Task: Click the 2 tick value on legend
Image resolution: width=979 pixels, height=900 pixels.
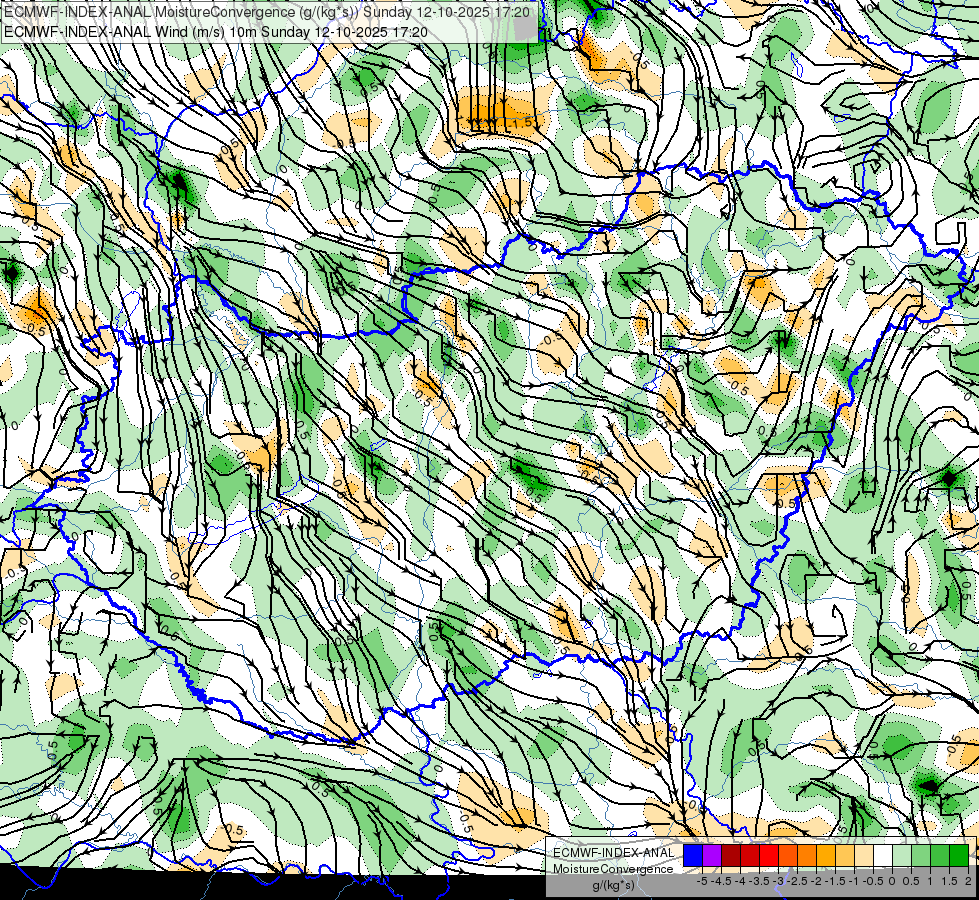Action: tap(968, 881)
